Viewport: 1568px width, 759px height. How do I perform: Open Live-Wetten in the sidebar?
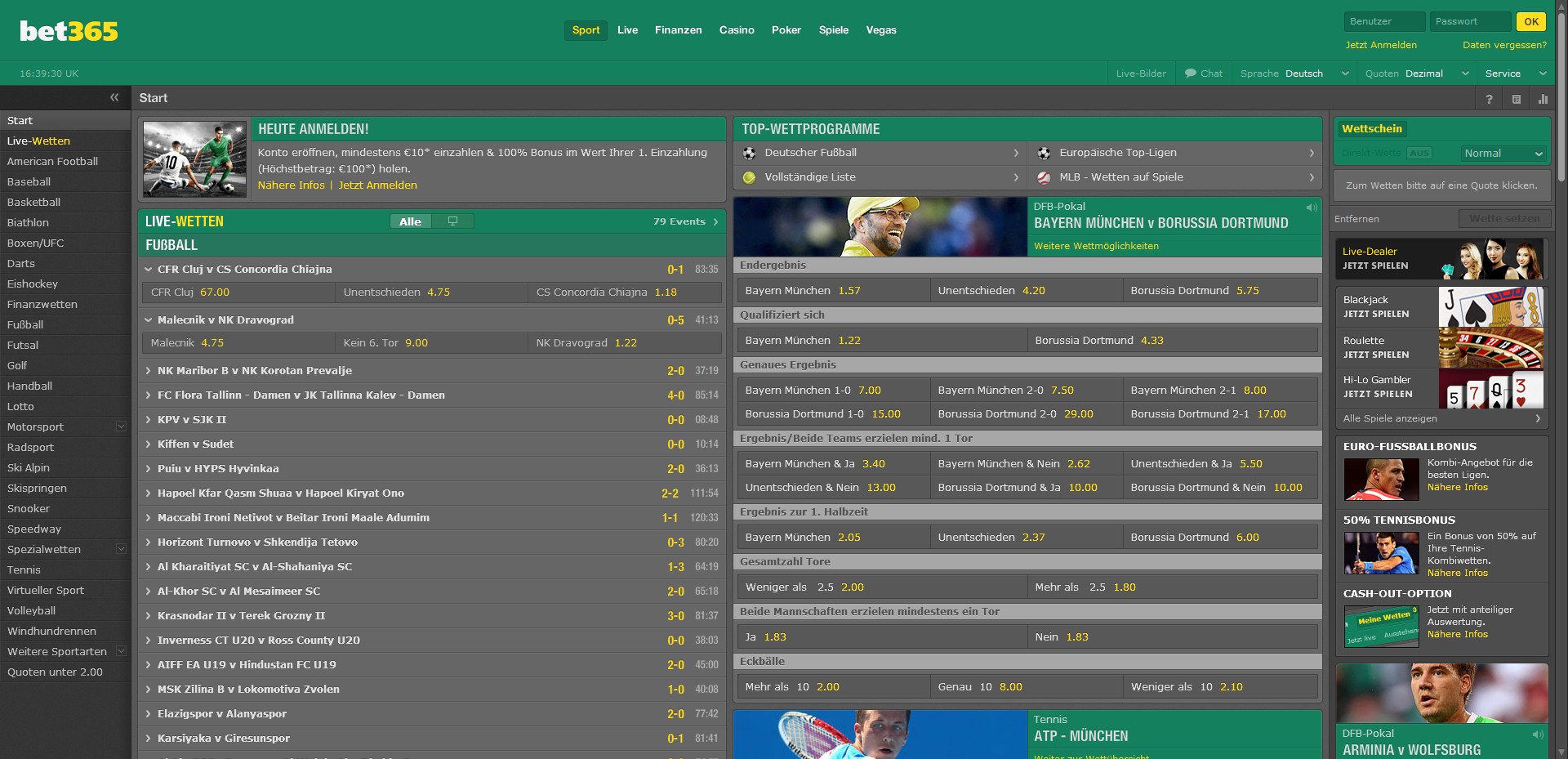pos(65,141)
